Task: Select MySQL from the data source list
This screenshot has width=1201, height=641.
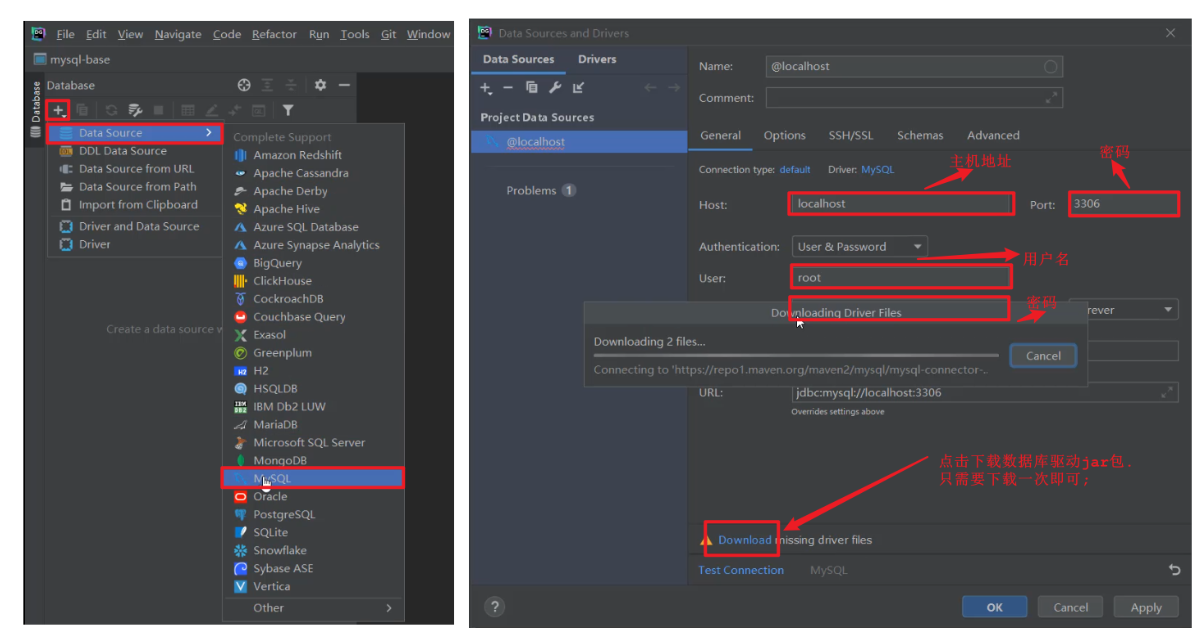Action: [x=272, y=479]
